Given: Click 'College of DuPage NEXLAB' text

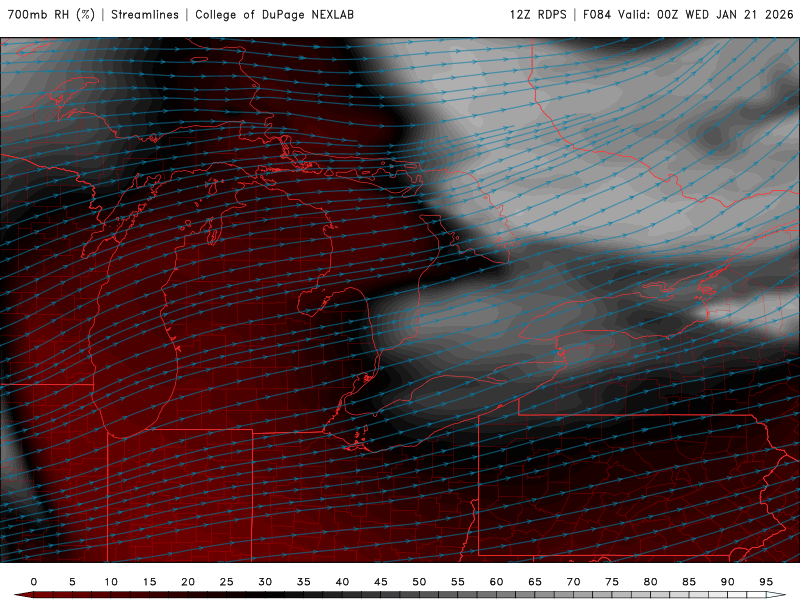Looking at the screenshot, I should point(274,15).
